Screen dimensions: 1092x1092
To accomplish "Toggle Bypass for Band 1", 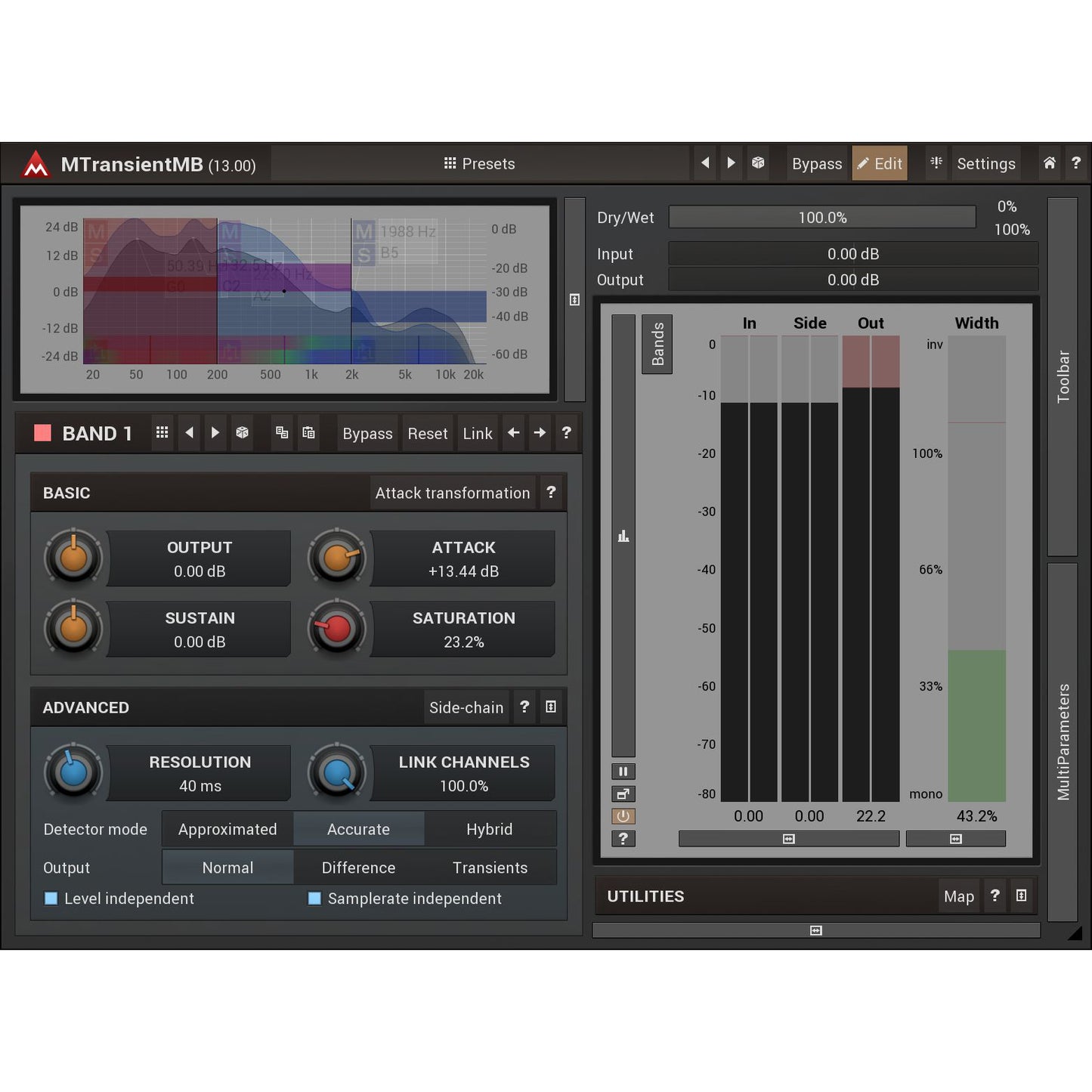I will click(x=367, y=433).
